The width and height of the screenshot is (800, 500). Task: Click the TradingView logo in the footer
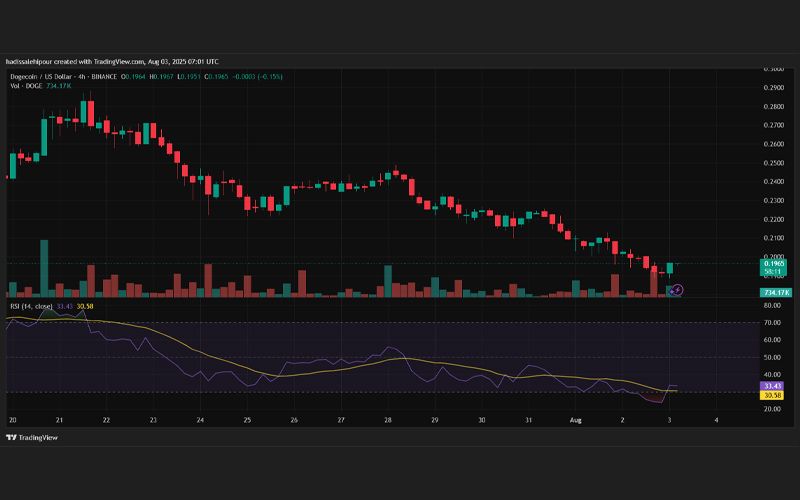coord(32,437)
